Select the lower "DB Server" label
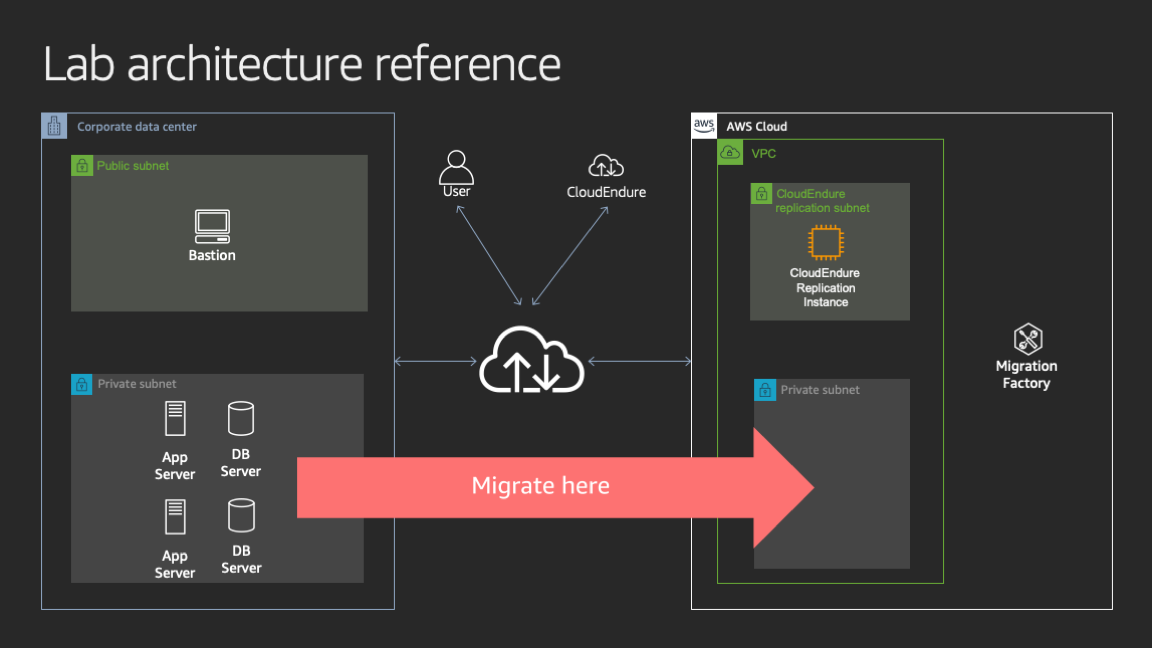The image size is (1152, 648). 241,559
